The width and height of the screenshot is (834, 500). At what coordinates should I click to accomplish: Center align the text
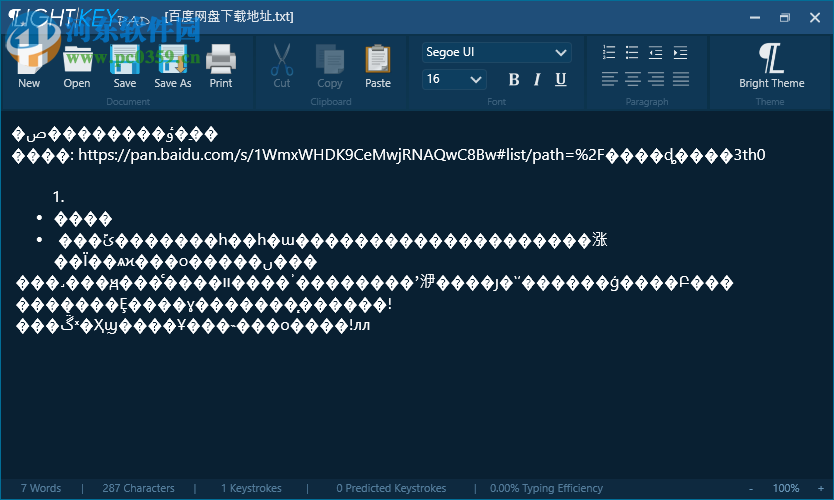632,79
